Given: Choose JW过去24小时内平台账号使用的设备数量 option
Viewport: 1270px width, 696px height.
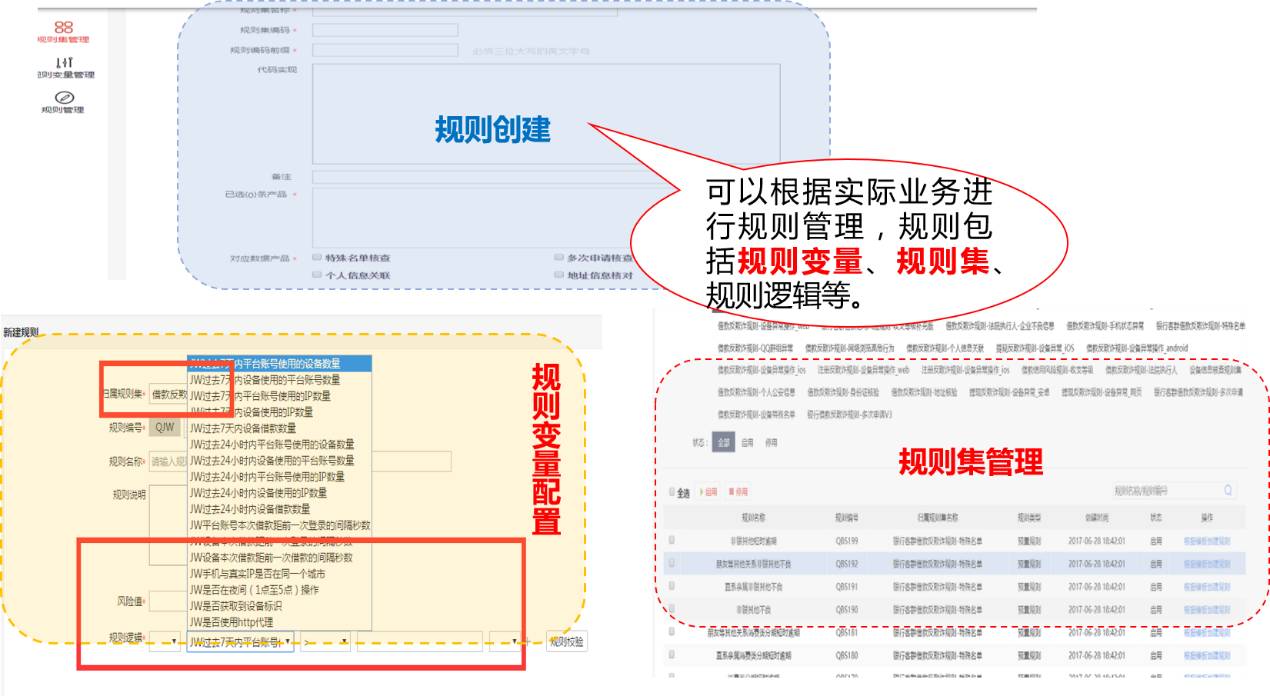Looking at the screenshot, I should point(279,444).
